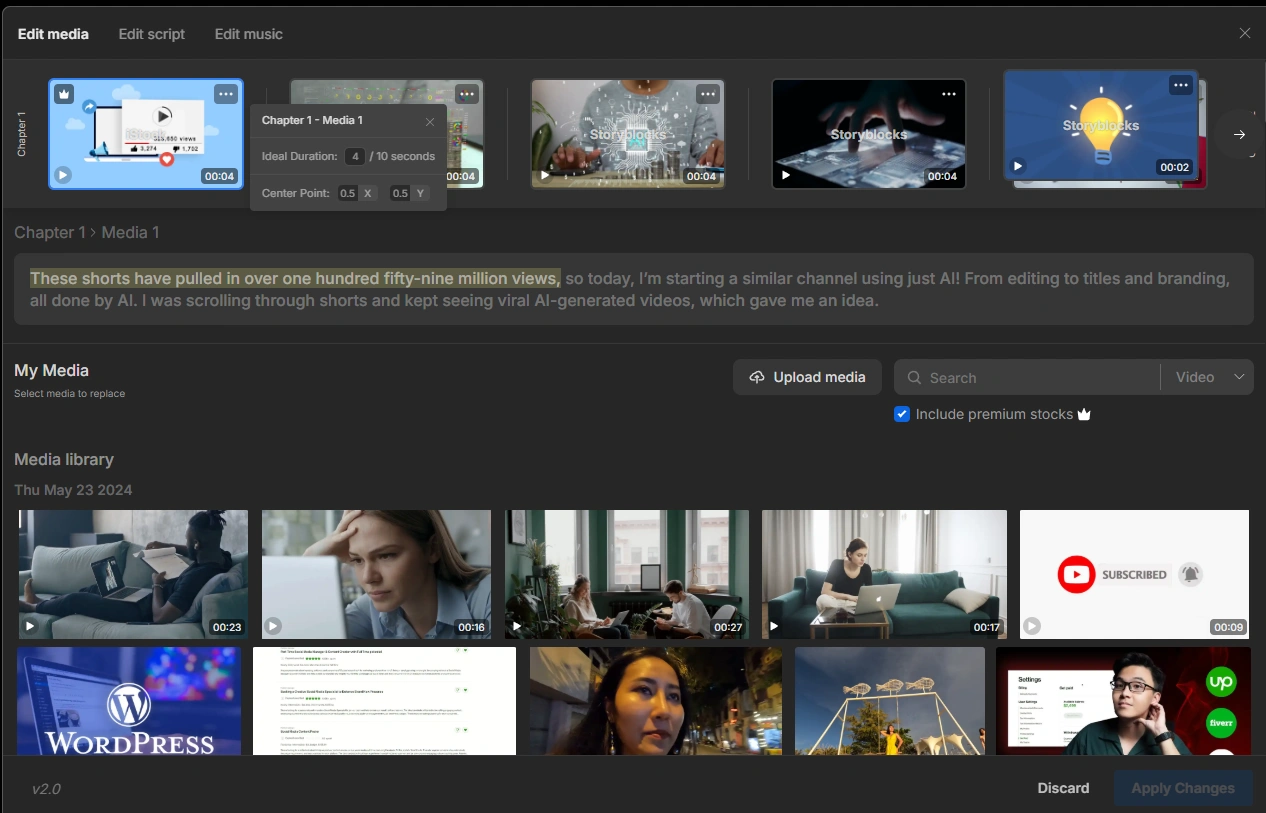The height and width of the screenshot is (813, 1266).
Task: Open three-dot menu on lightbulb clip
Action: [x=1181, y=85]
